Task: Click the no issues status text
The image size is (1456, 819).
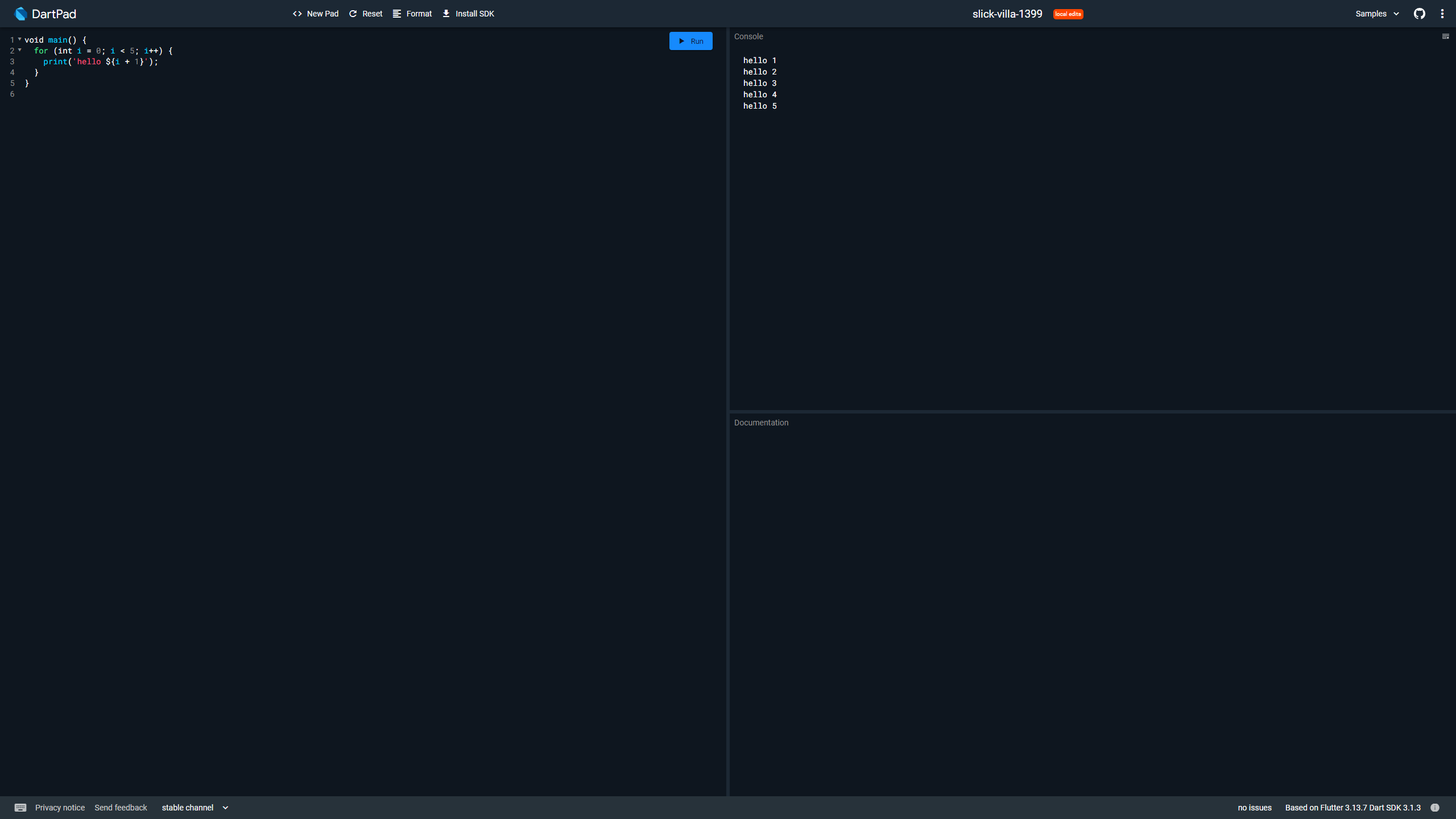Action: (x=1254, y=808)
